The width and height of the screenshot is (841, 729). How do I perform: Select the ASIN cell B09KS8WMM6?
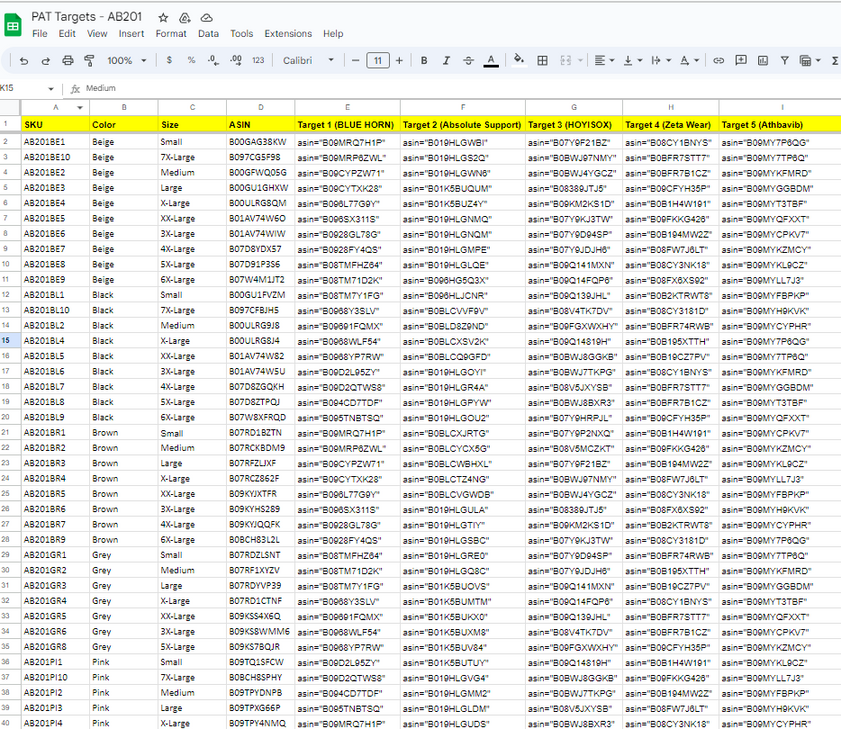pyautogui.click(x=260, y=631)
